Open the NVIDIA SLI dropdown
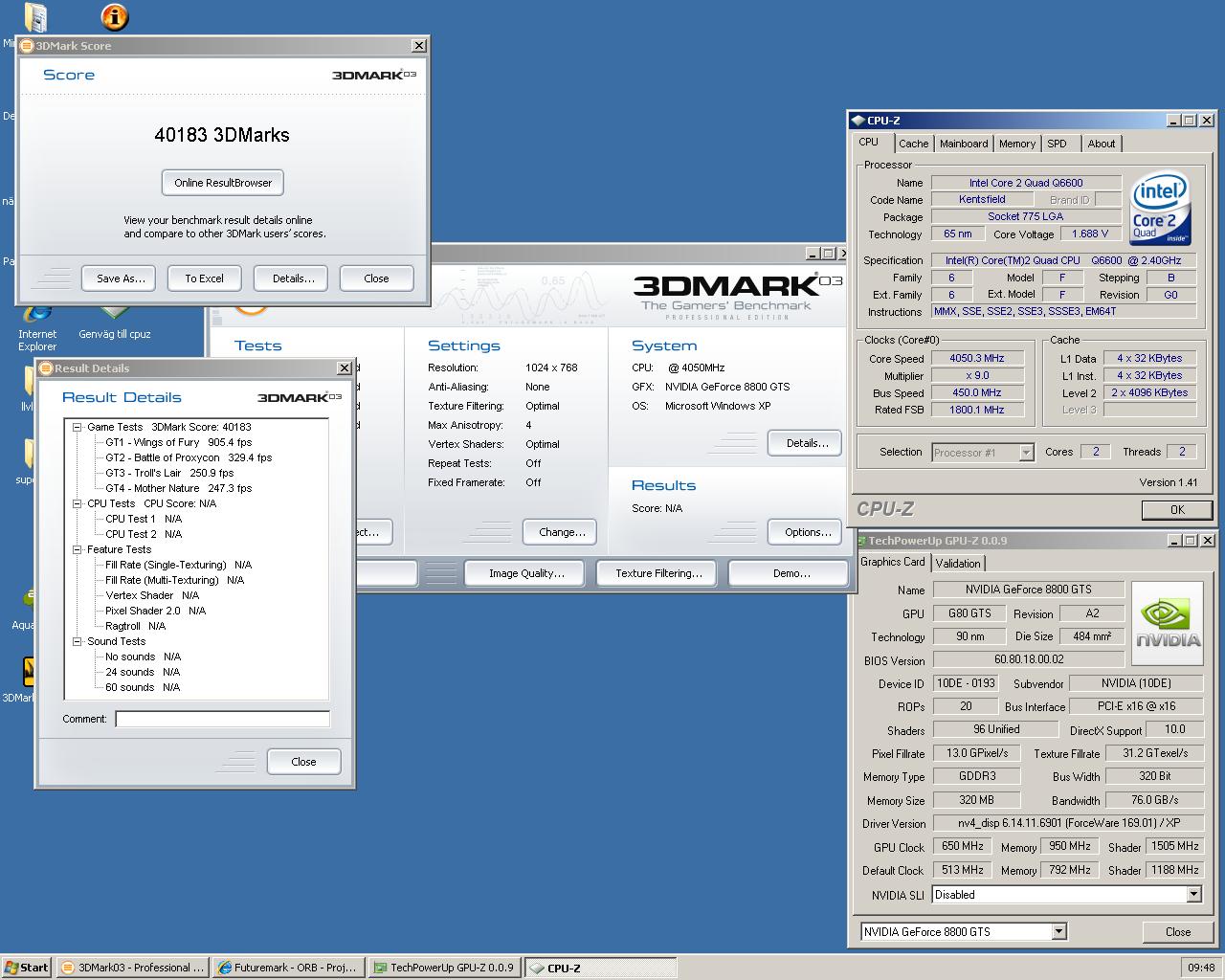The height and width of the screenshot is (980, 1225). coord(1193,895)
